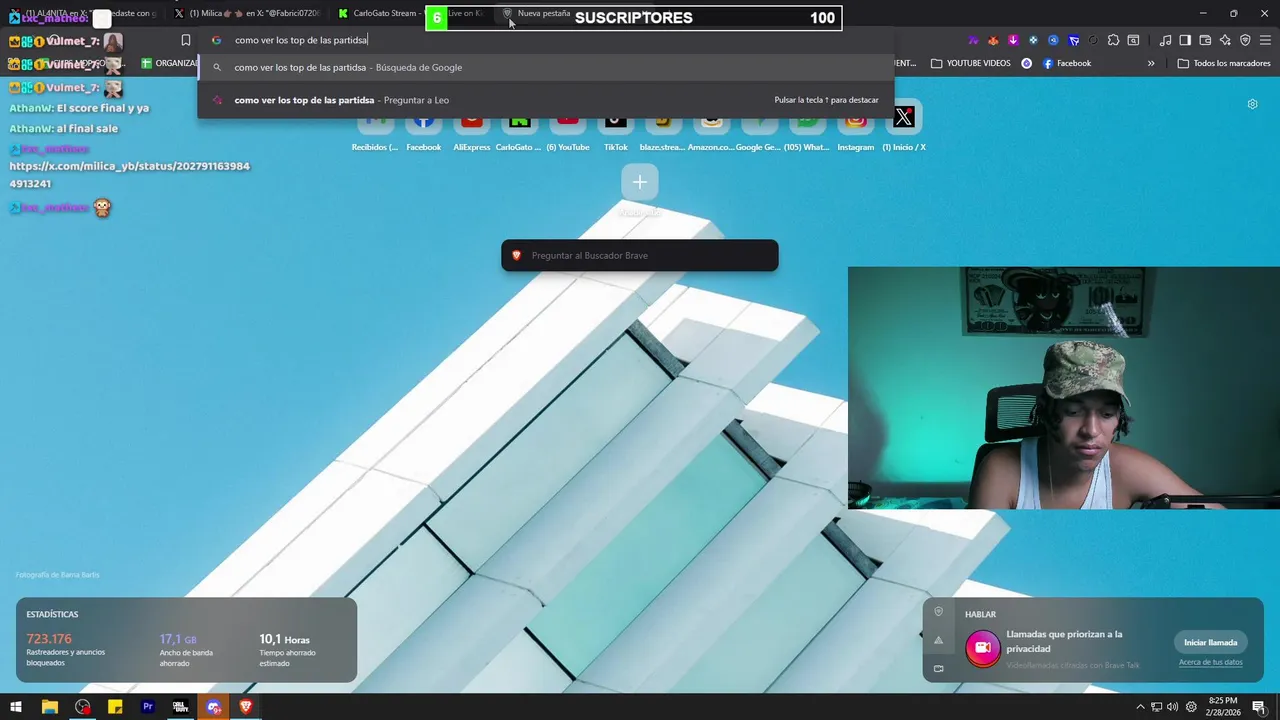Open the Brave Wallet toolbar icon
Viewport: 1280px width, 720px height.
coord(1205,40)
